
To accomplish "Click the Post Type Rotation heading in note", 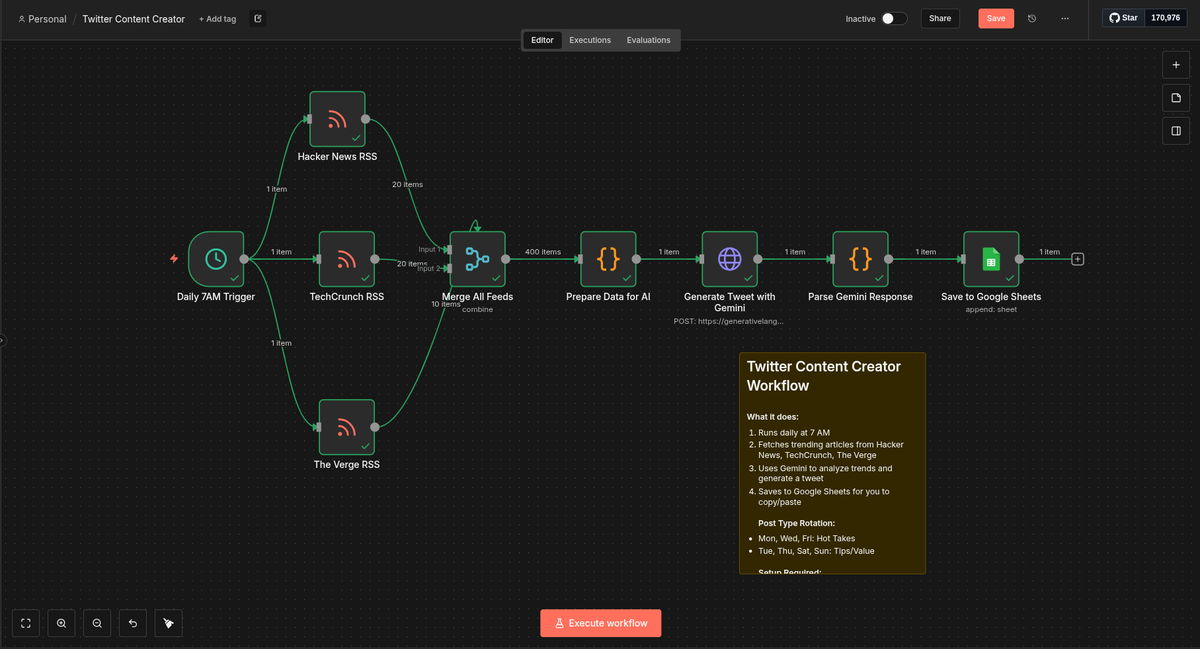I will click(x=796, y=523).
